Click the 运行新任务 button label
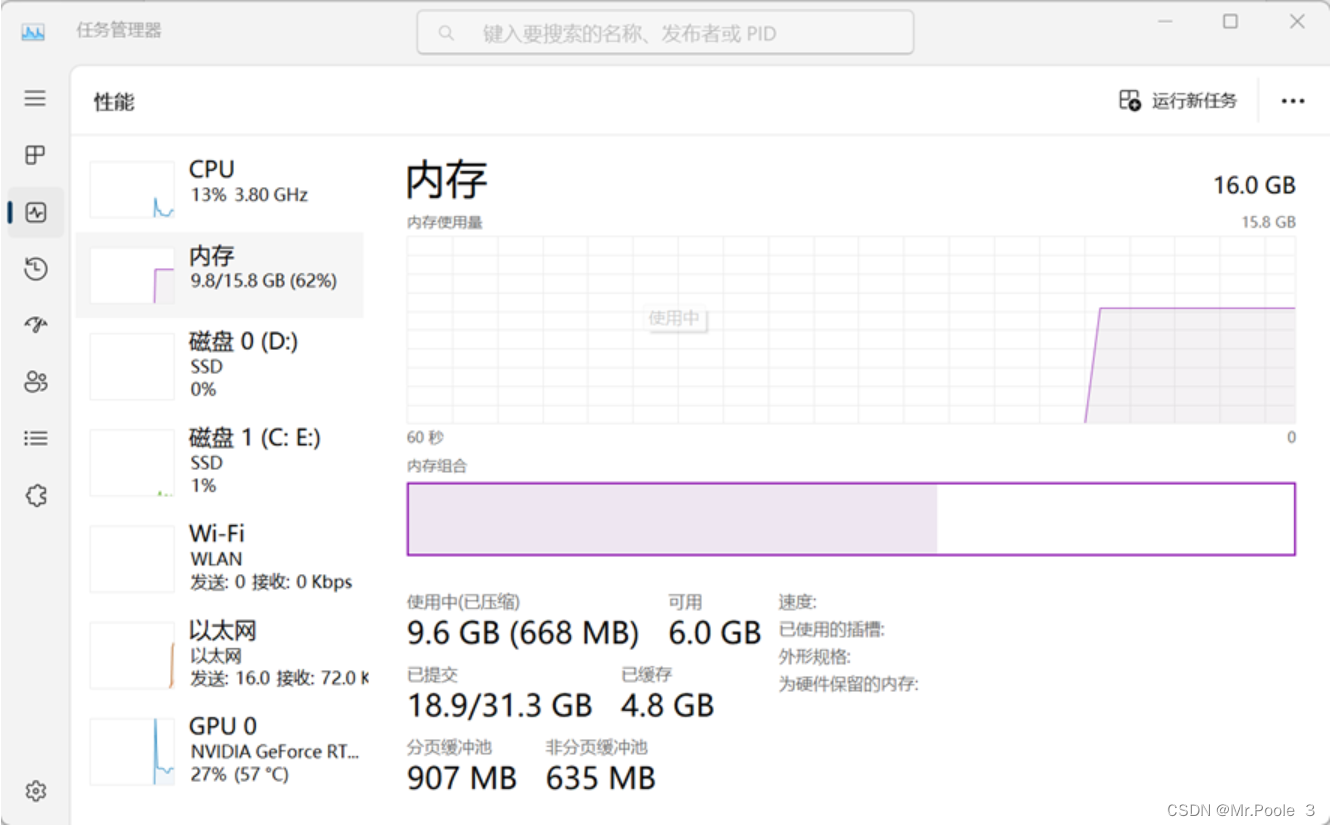The height and width of the screenshot is (826, 1330). point(1194,101)
